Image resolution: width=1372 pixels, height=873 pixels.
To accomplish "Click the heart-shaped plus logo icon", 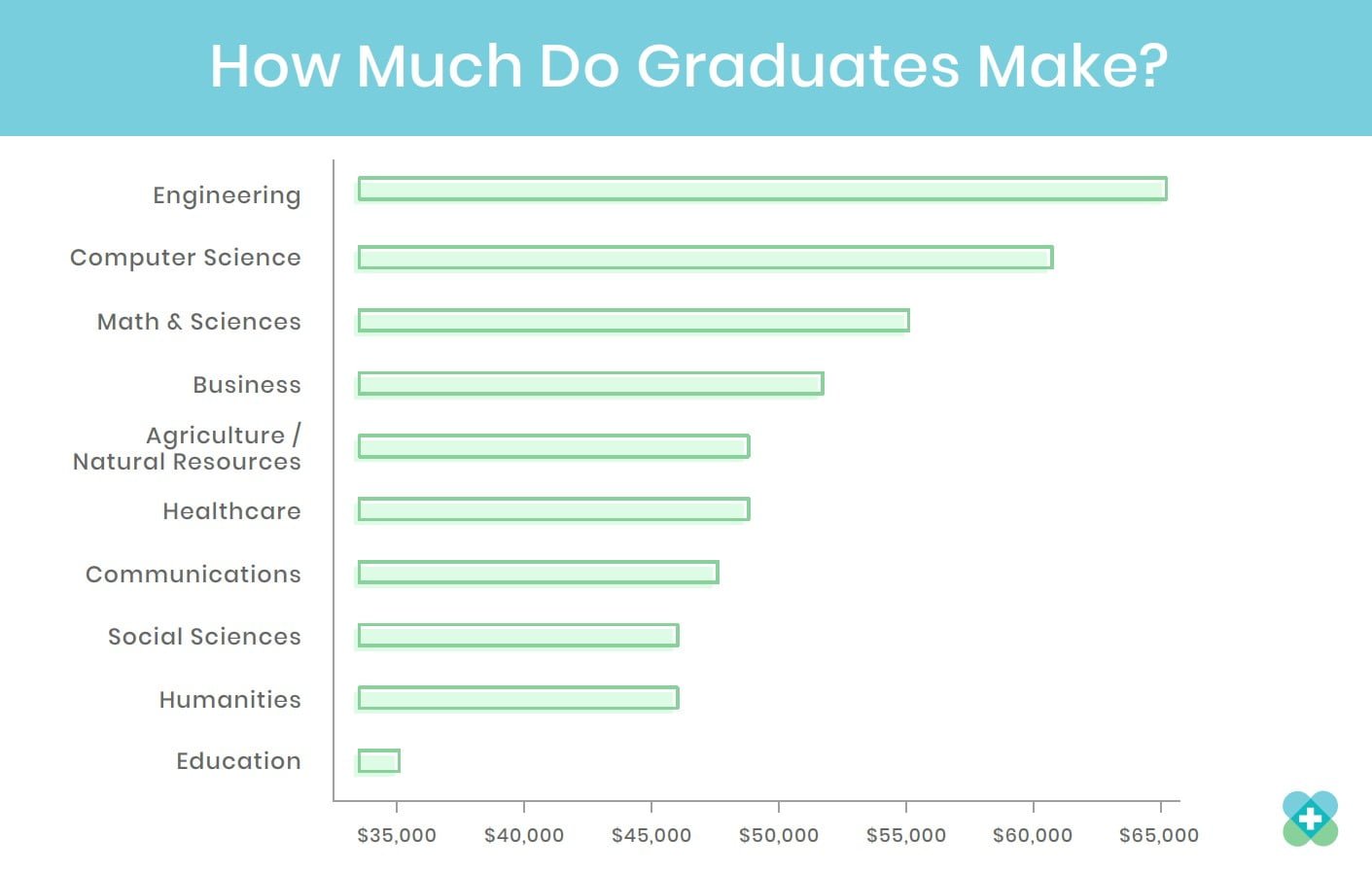I will coord(1310,819).
